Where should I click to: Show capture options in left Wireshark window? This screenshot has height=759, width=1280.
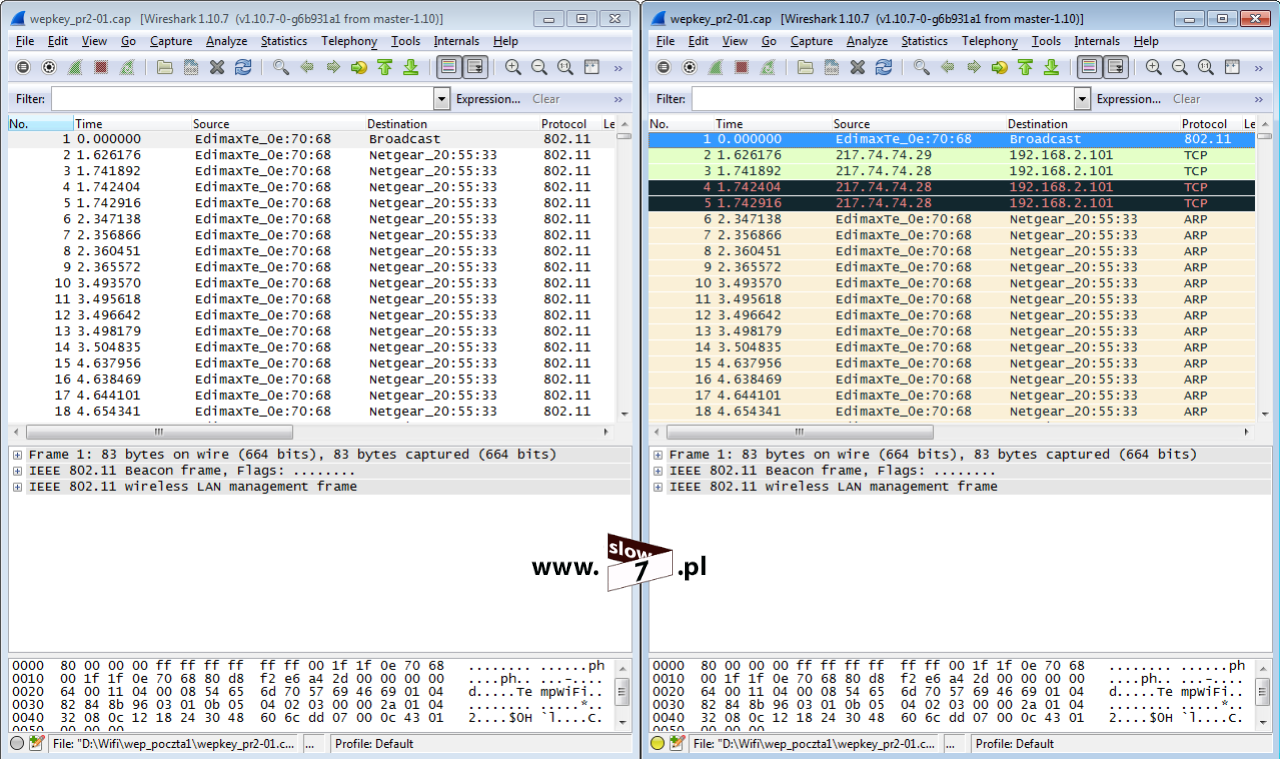[x=49, y=67]
